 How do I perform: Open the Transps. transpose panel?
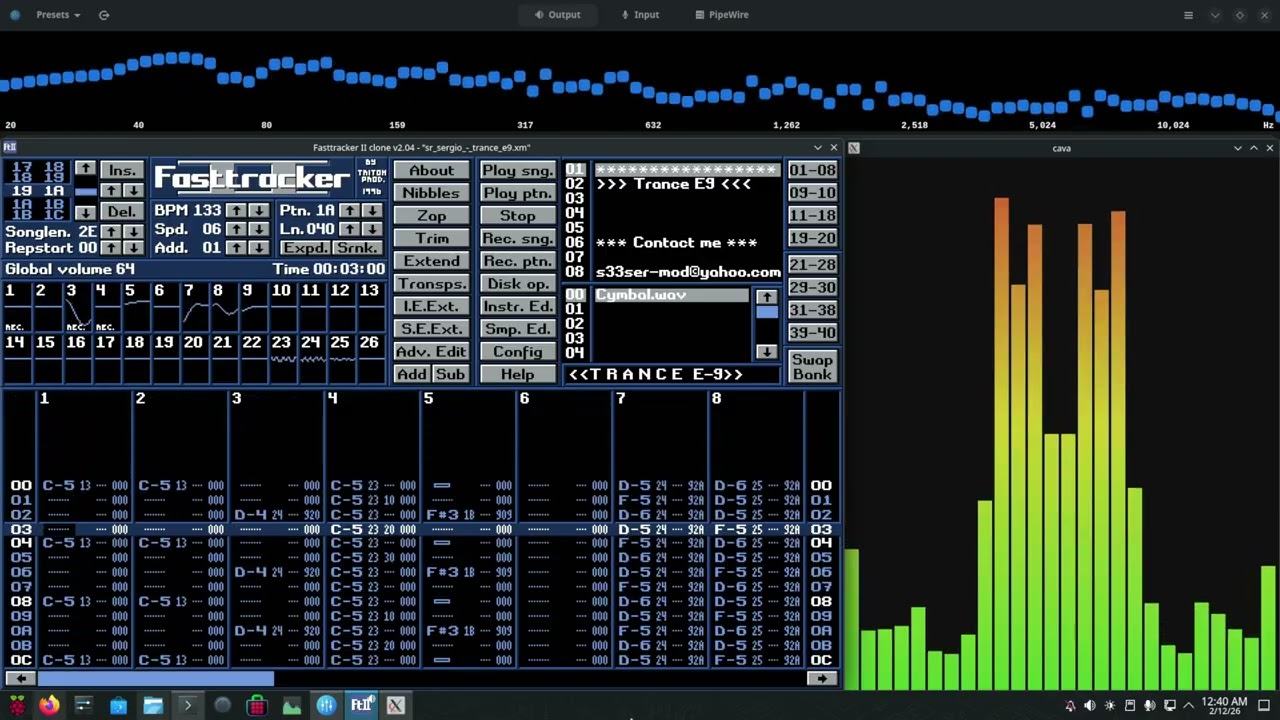pos(432,284)
